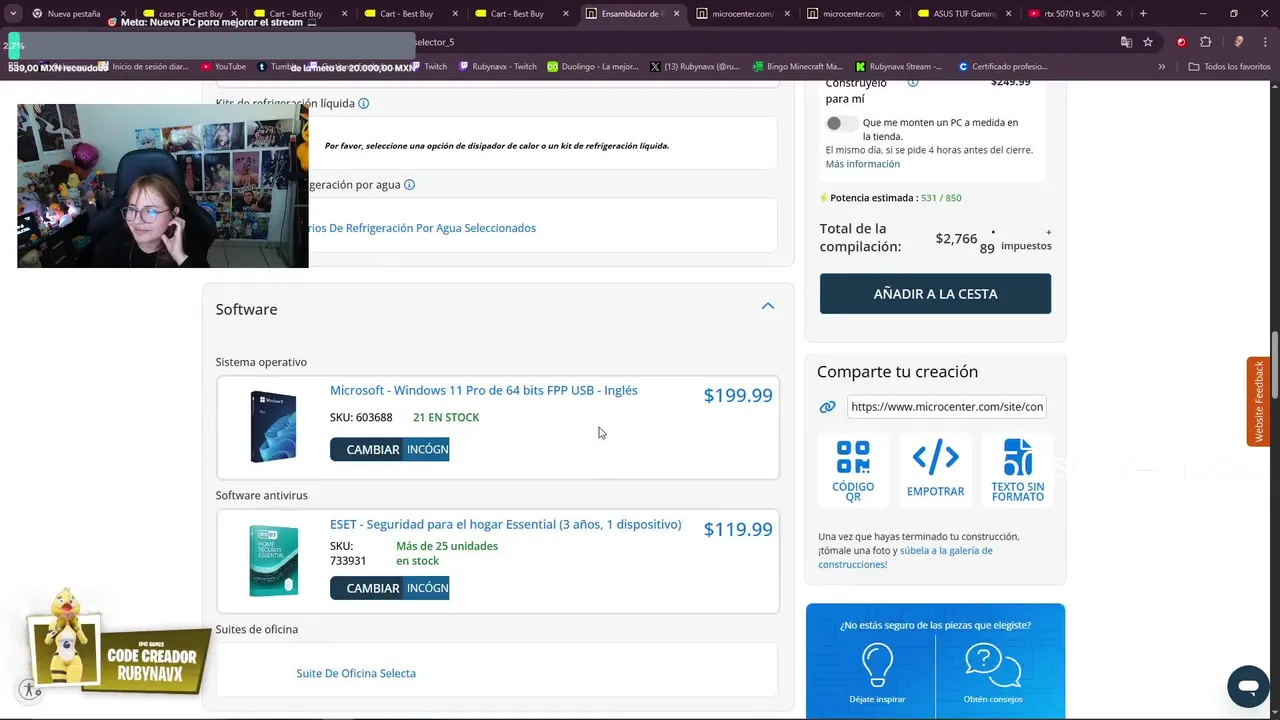This screenshot has width=1280, height=720.
Task: Open the browser tab search dropdown
Action: coord(13,14)
